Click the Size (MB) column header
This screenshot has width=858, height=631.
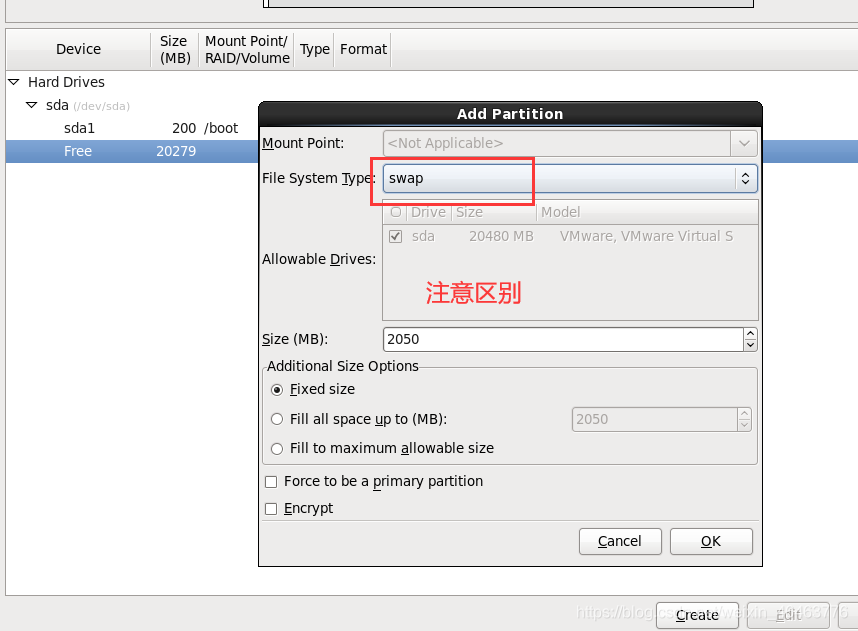tap(175, 49)
